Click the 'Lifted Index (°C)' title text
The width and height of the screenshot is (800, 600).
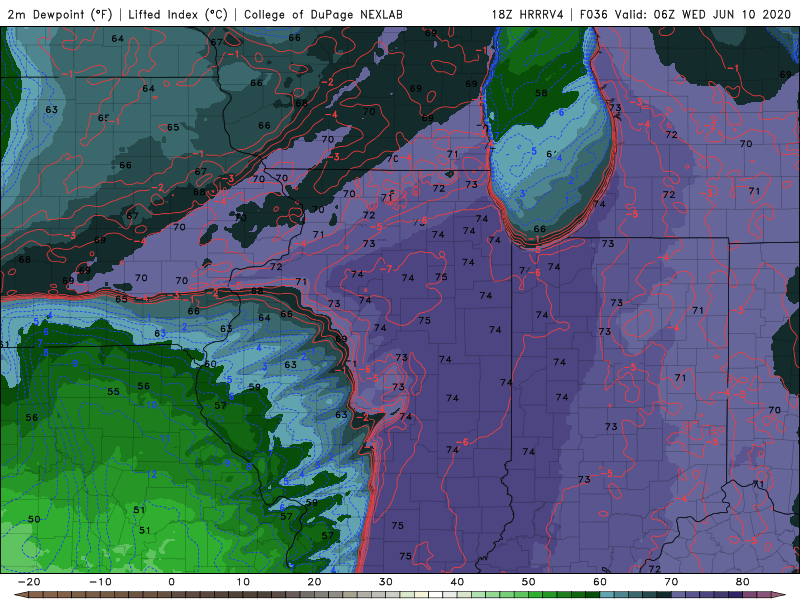(x=178, y=14)
